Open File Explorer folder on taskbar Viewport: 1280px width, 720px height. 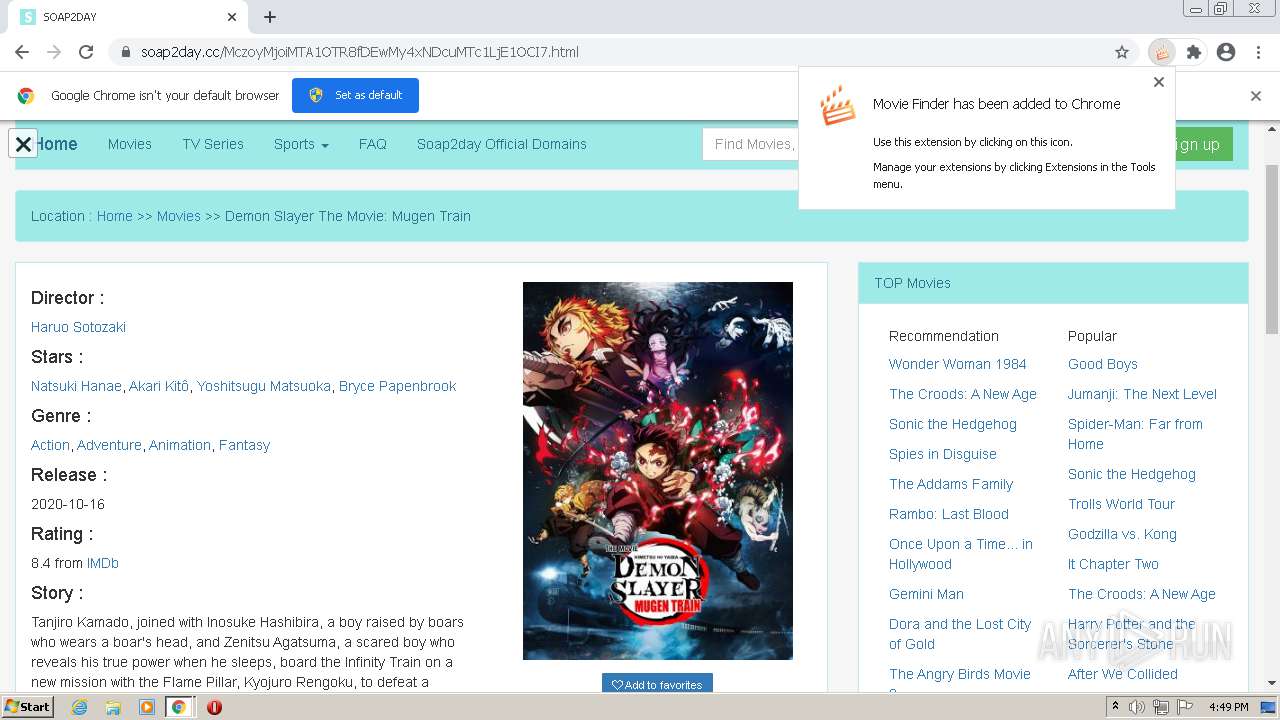[113, 707]
